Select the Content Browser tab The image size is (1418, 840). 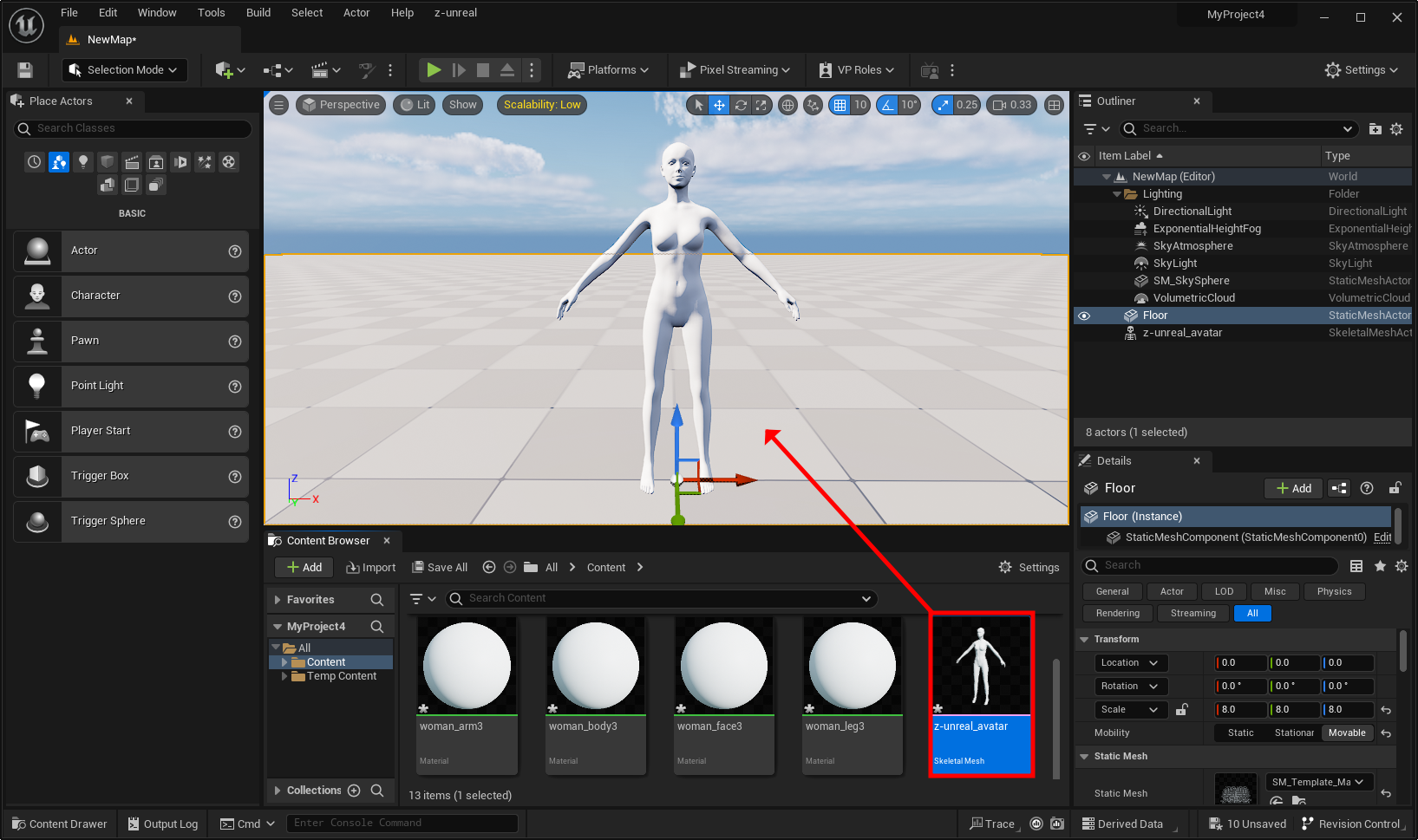pyautogui.click(x=329, y=541)
